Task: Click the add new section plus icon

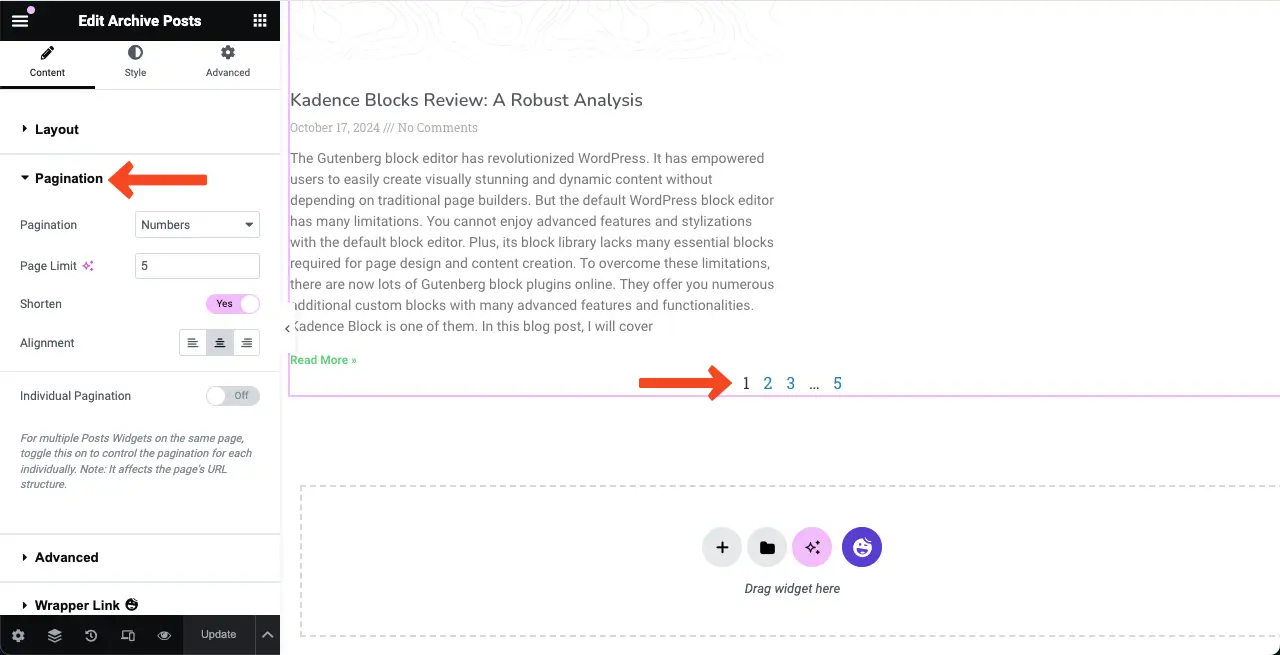Action: tap(722, 547)
